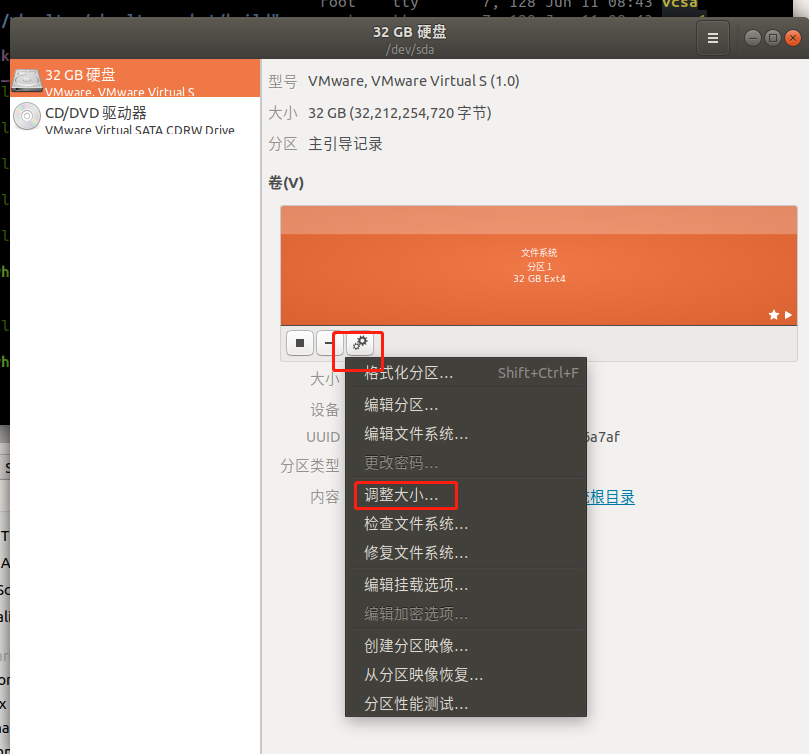Close the Disks window
Viewport: 809px width, 754px height.
coord(793,38)
